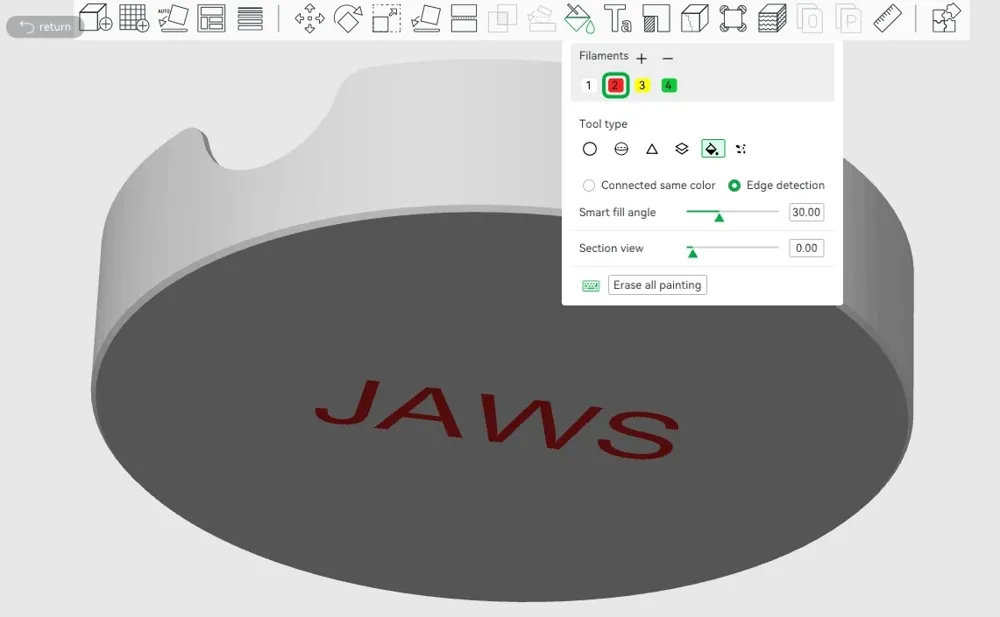This screenshot has width=1000, height=617.
Task: Add a filament with the plus icon
Action: click(x=642, y=58)
